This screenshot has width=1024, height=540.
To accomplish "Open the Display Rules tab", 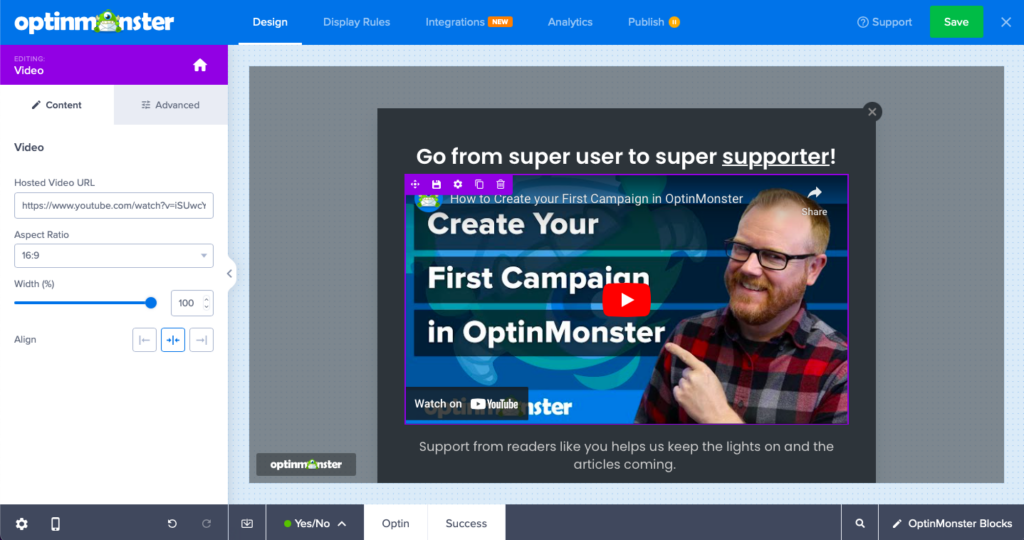I will click(x=357, y=22).
